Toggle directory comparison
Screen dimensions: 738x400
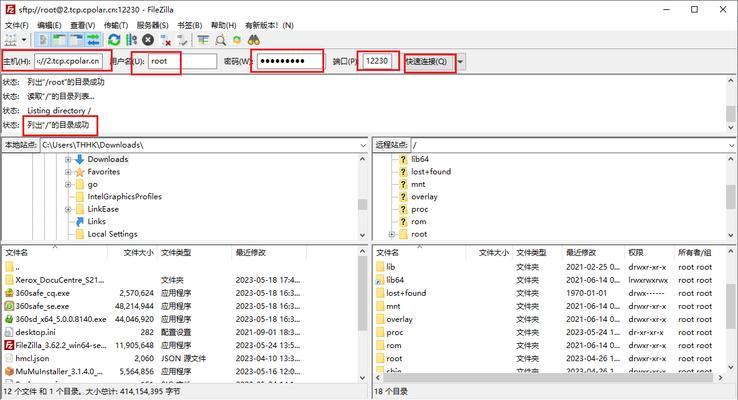pos(220,40)
